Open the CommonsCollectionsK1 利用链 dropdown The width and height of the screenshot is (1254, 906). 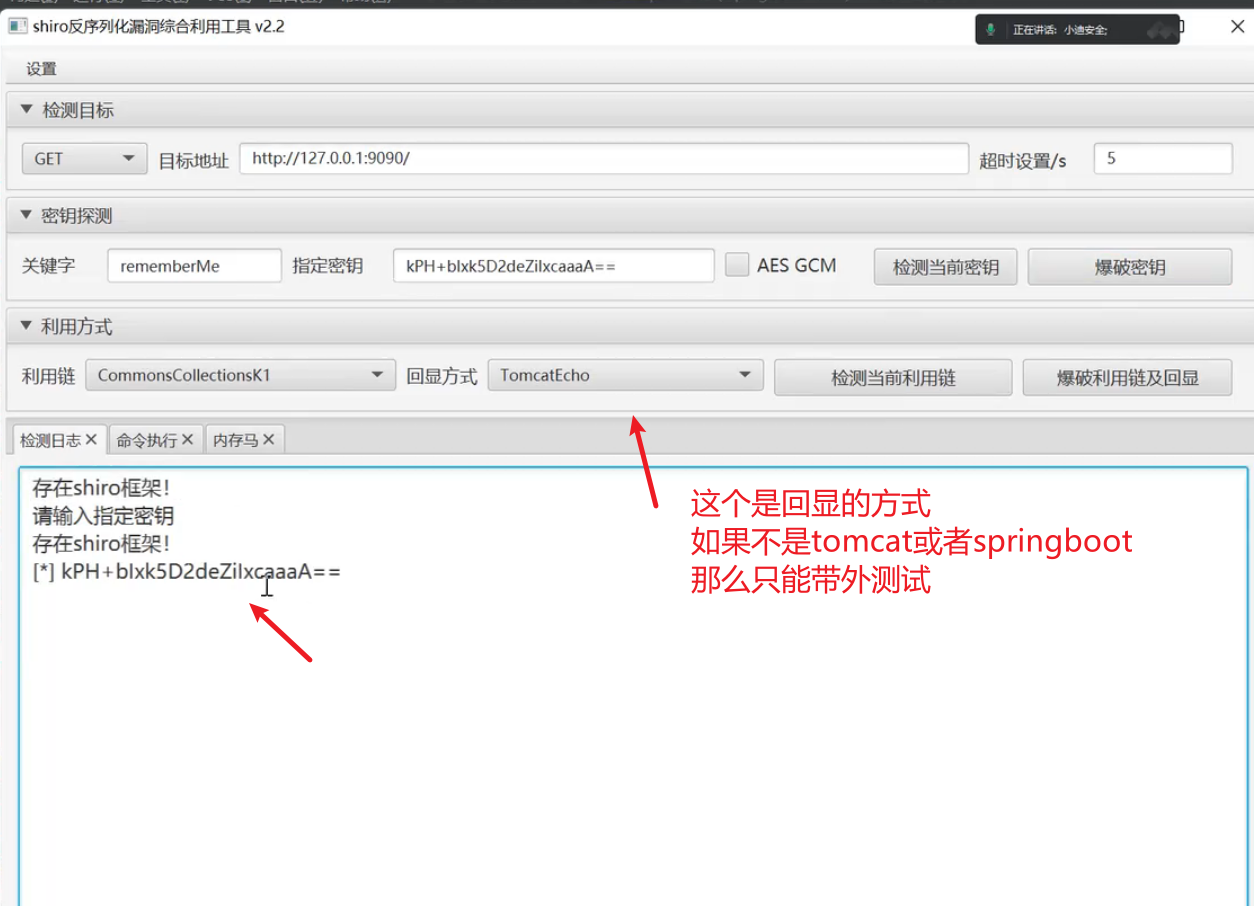click(x=240, y=376)
